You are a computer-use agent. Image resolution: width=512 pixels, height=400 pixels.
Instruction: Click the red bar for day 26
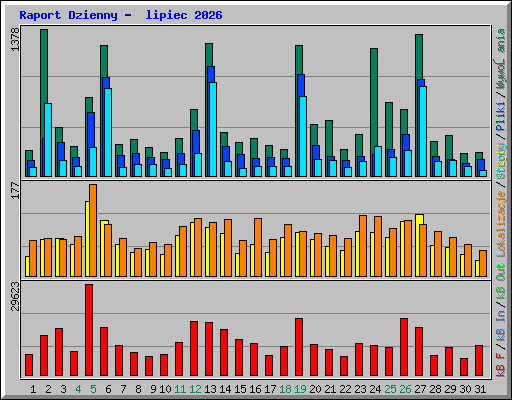[x=404, y=347]
